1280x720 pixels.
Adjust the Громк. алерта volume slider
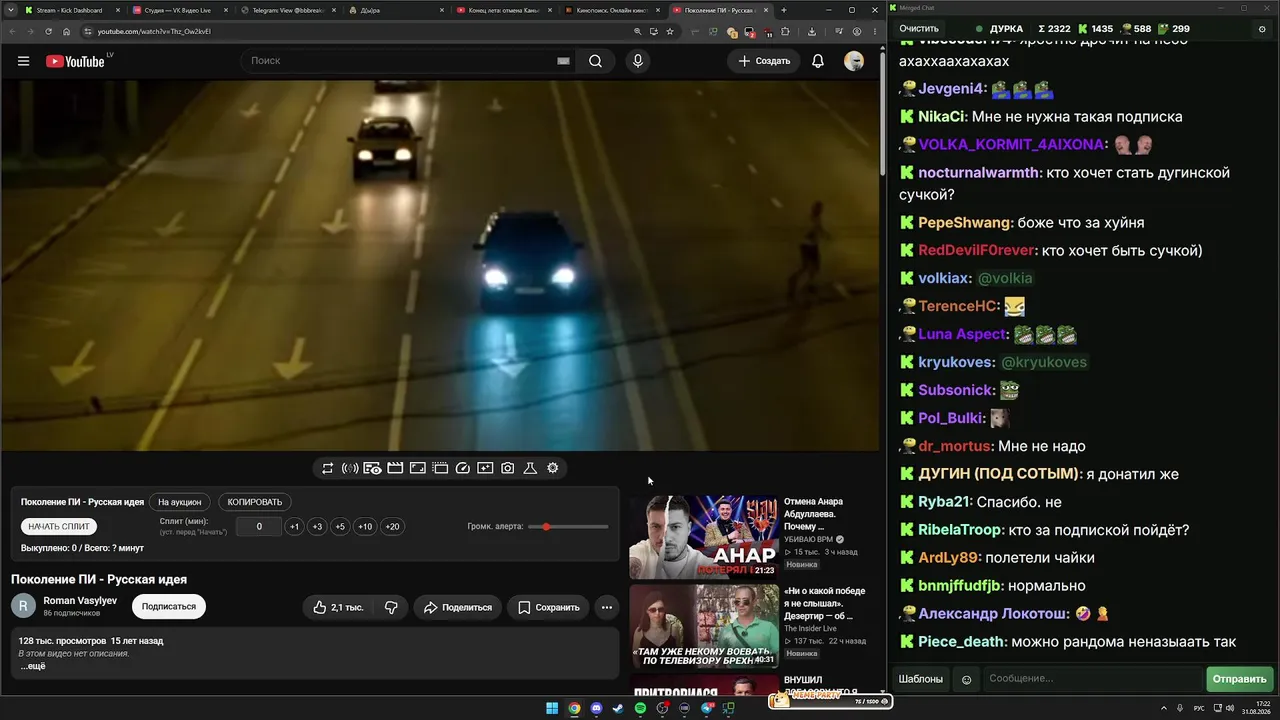[x=568, y=527]
